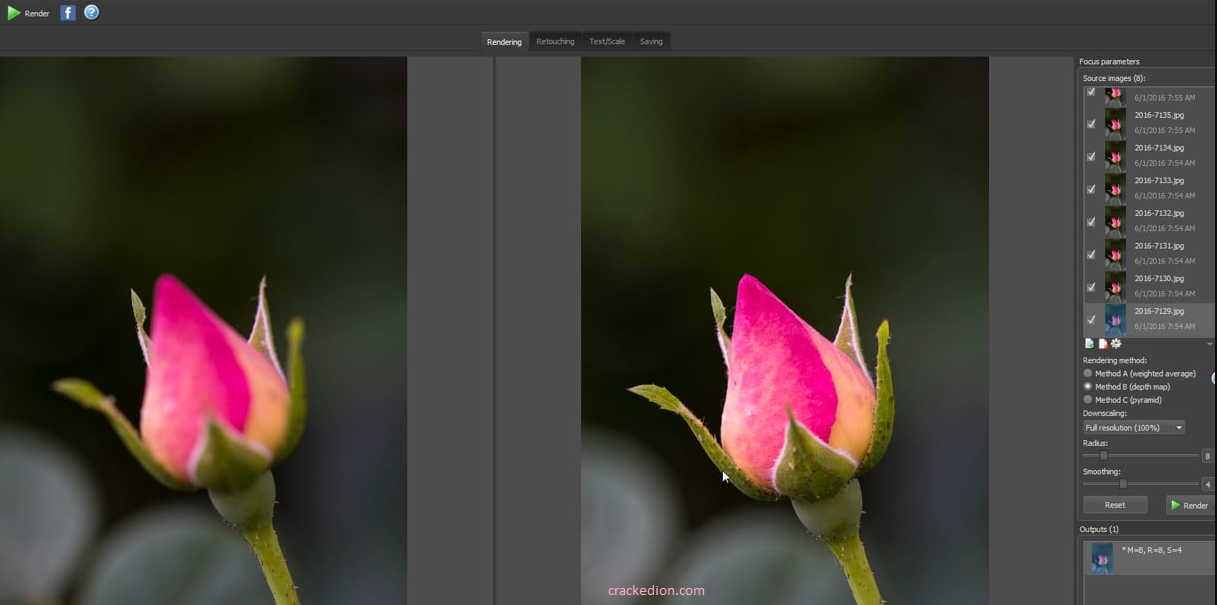Select Method A (weighted average)
1217x605 pixels.
click(1088, 373)
